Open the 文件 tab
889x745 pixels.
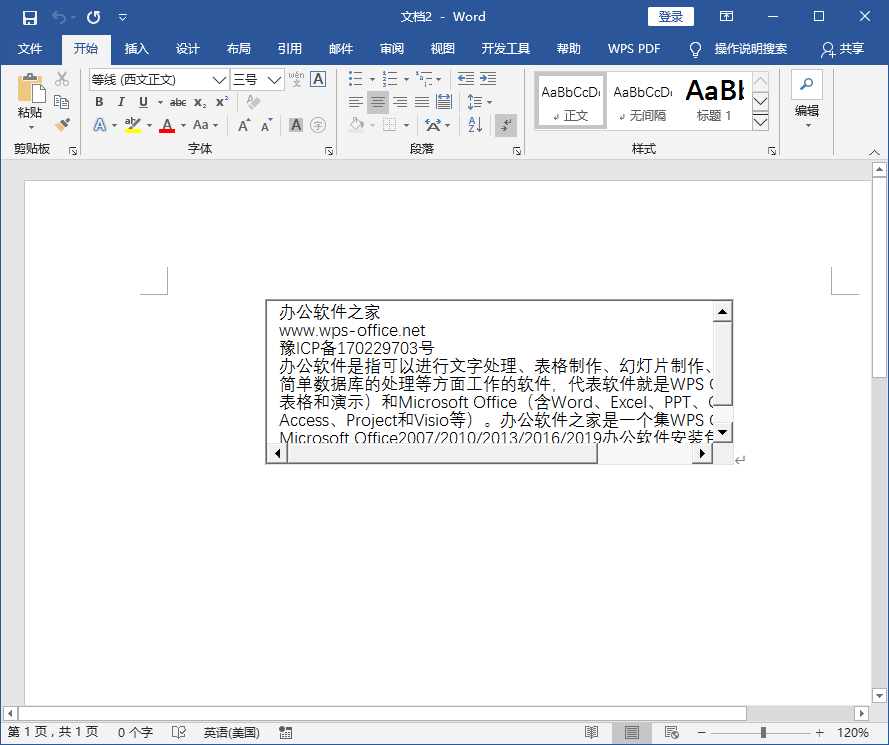tap(29, 49)
